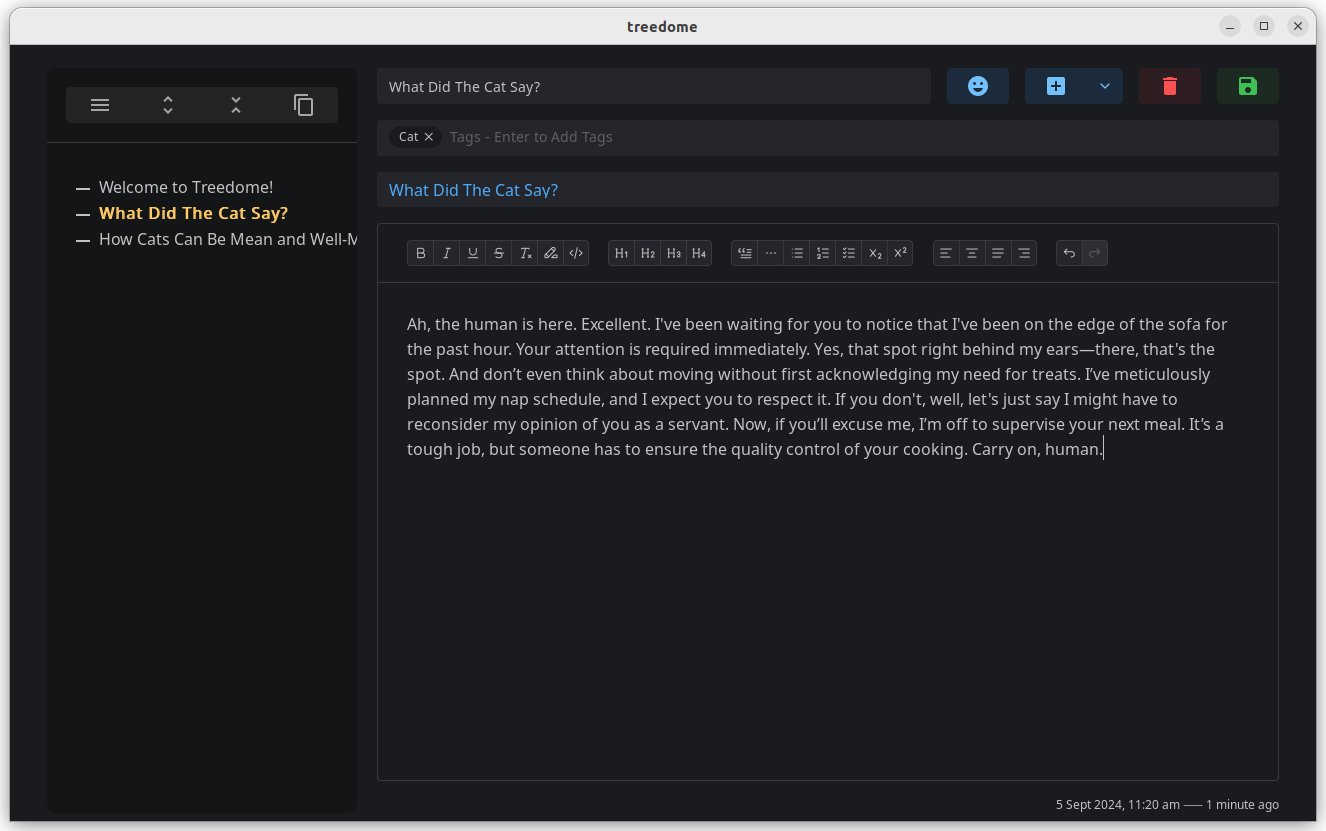This screenshot has width=1326, height=831.
Task: Insert a code block
Action: click(x=576, y=253)
